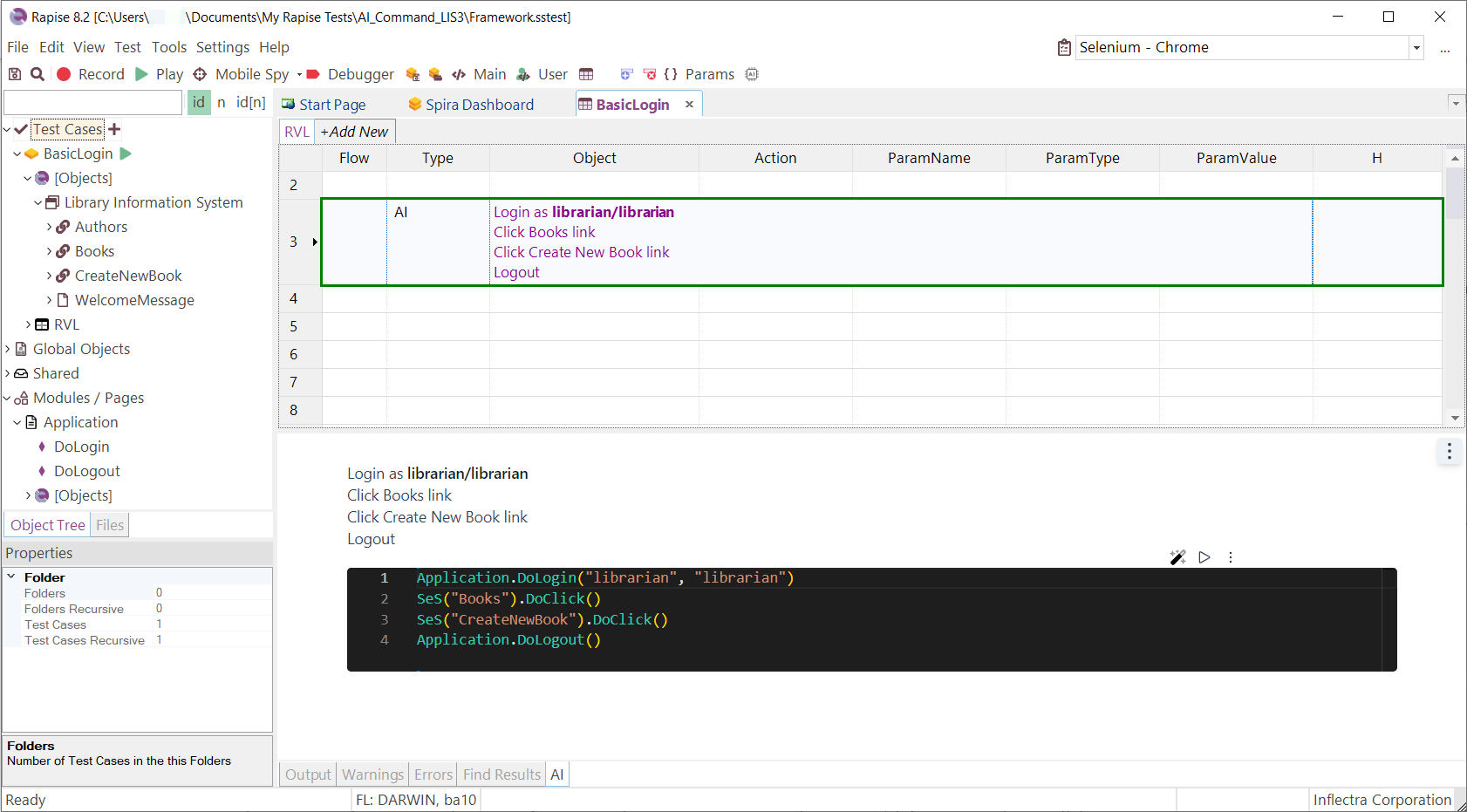Viewport: 1467px width, 812px height.
Task: Toggle the id highlight button near the search box
Action: click(199, 102)
